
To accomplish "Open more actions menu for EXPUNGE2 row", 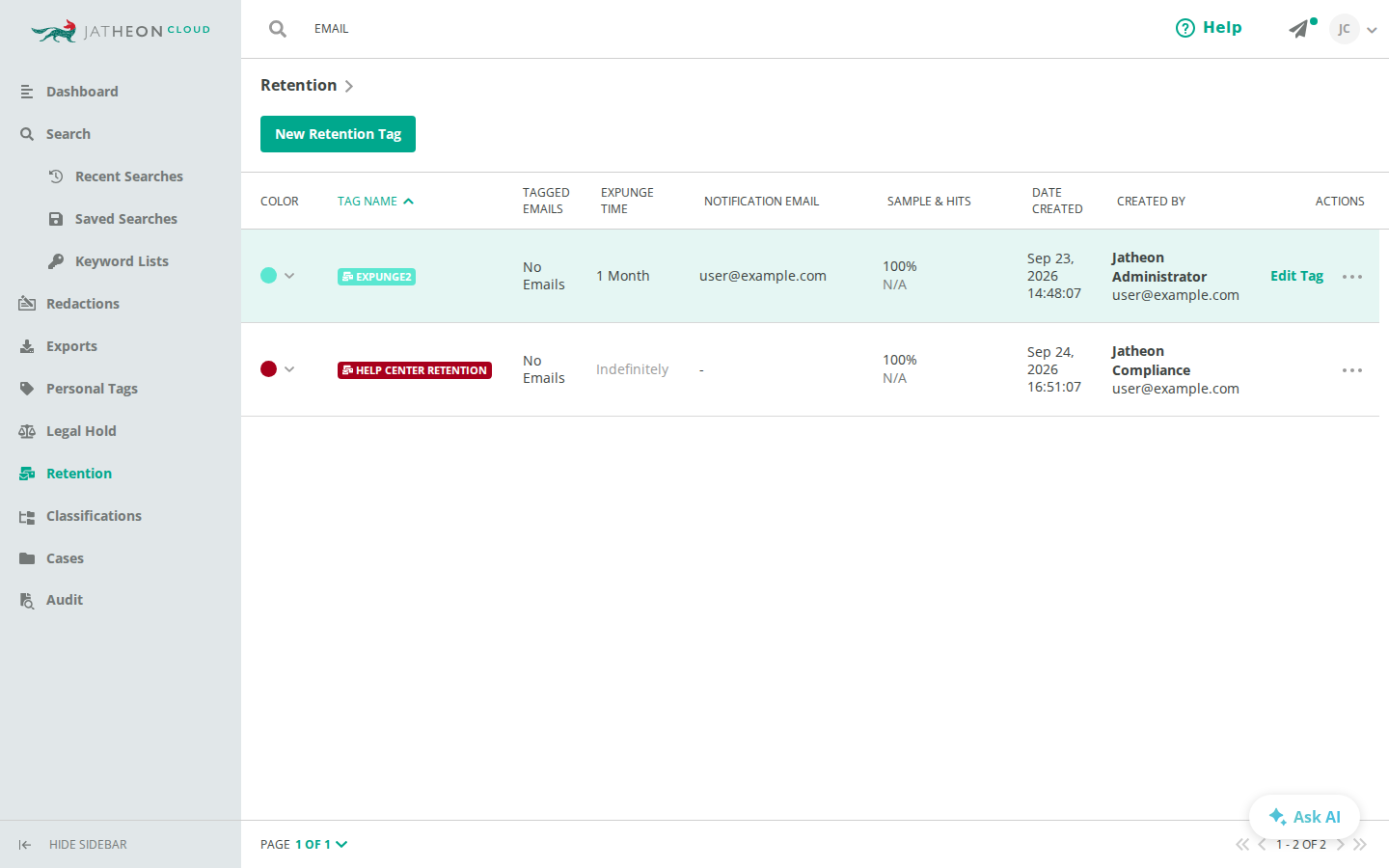I will tap(1352, 277).
